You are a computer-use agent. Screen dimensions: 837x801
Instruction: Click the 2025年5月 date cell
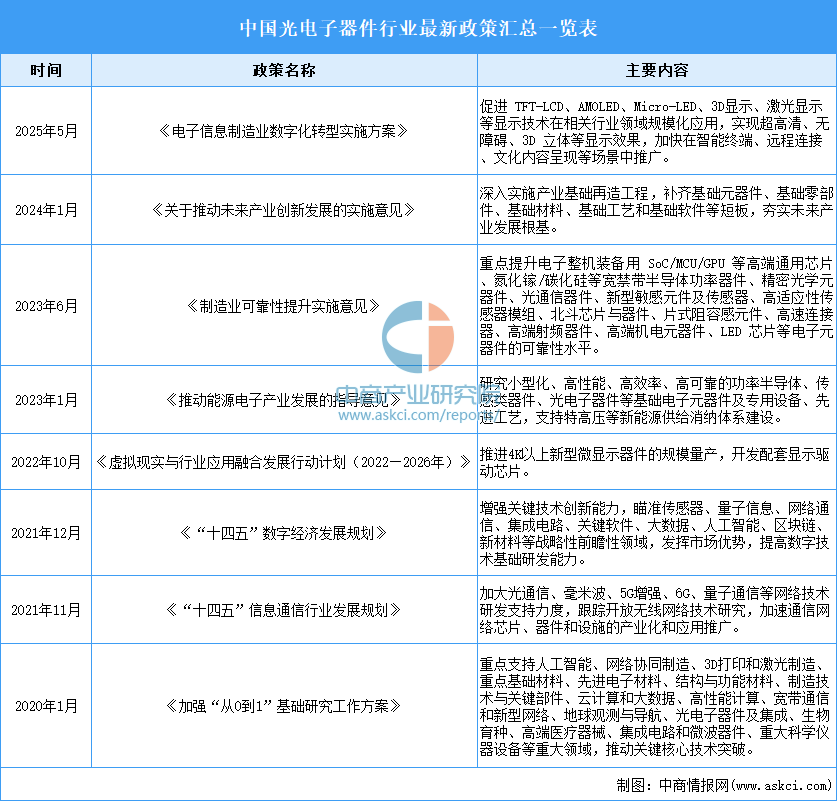46,131
